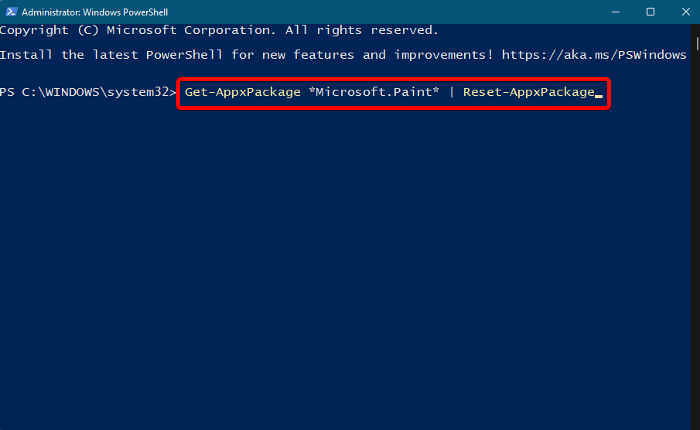Maximize the PowerShell window
This screenshot has width=700, height=430.
(x=650, y=11)
